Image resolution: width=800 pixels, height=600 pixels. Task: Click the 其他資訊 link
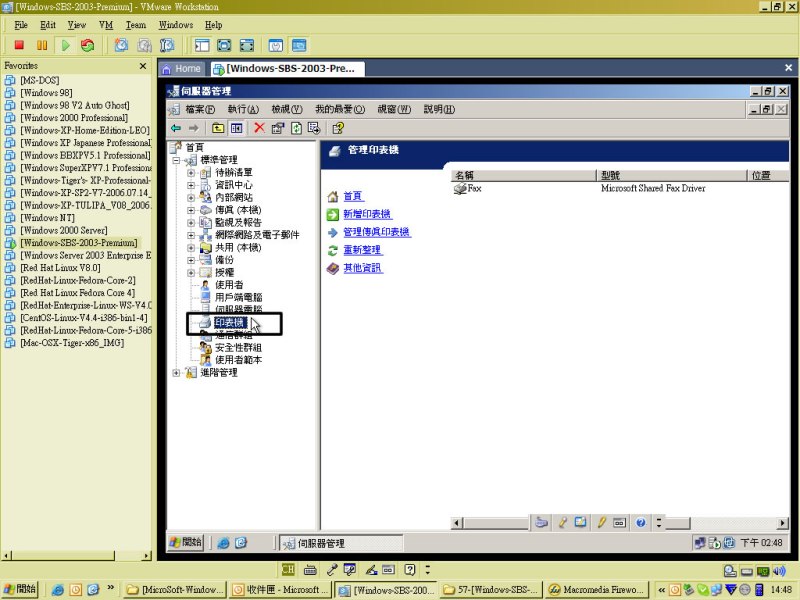click(x=362, y=268)
